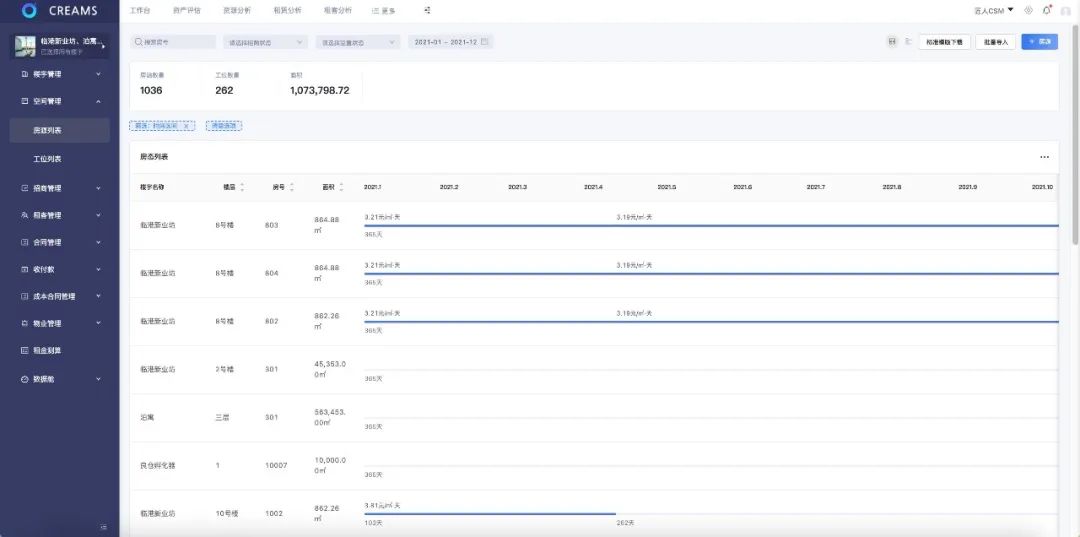This screenshot has height=537, width=1080.
Task: Click the CREAMS logo icon
Action: click(x=29, y=10)
